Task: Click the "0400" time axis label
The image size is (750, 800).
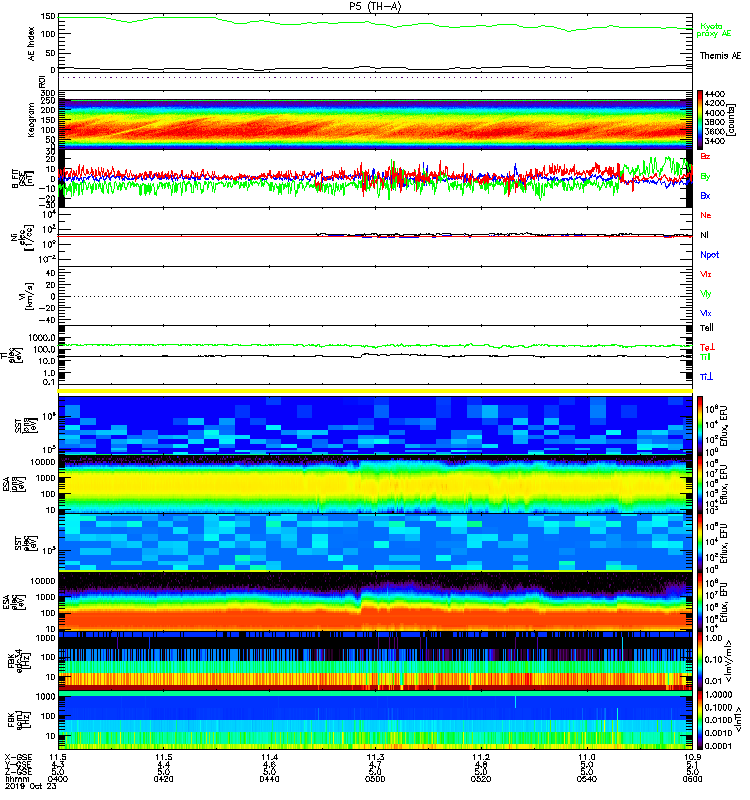Action: pyautogui.click(x=58, y=779)
